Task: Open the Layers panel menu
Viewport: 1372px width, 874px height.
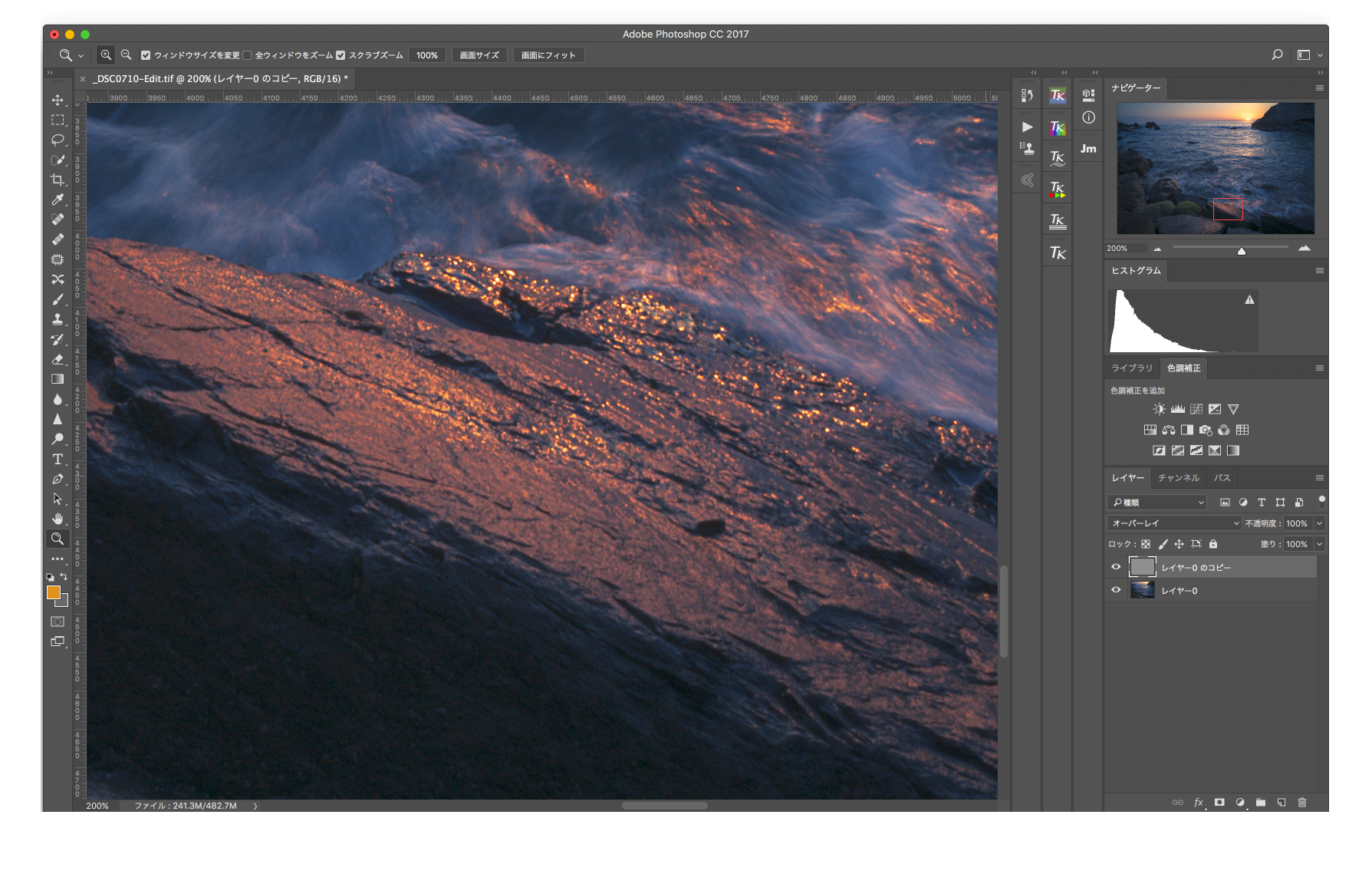Action: point(1320,477)
